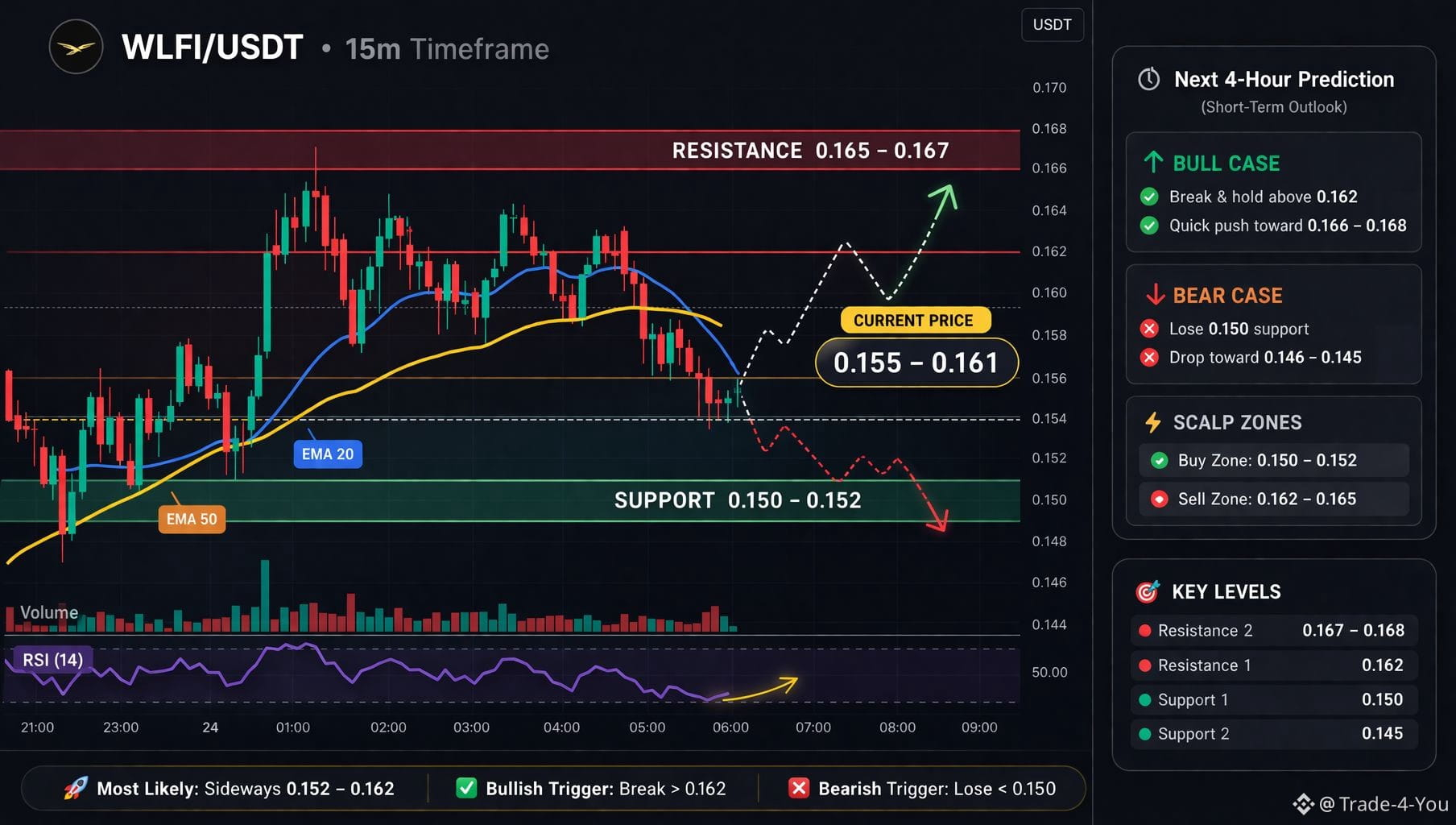The width and height of the screenshot is (1456, 825).
Task: Click the Support 1 value 0.150
Action: (1382, 700)
